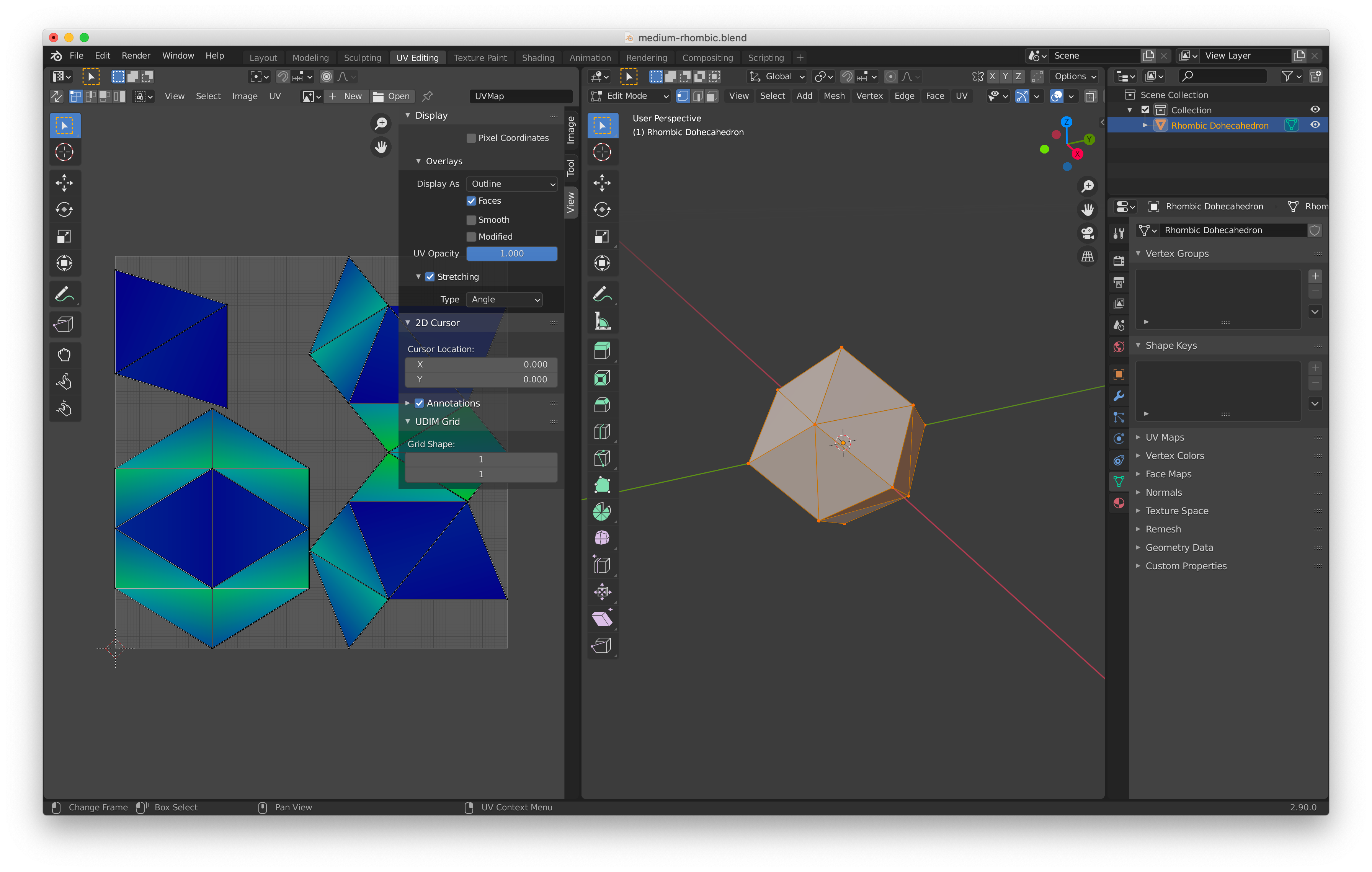Select the Extrude Region tool
Image resolution: width=1372 pixels, height=872 pixels.
tap(602, 351)
